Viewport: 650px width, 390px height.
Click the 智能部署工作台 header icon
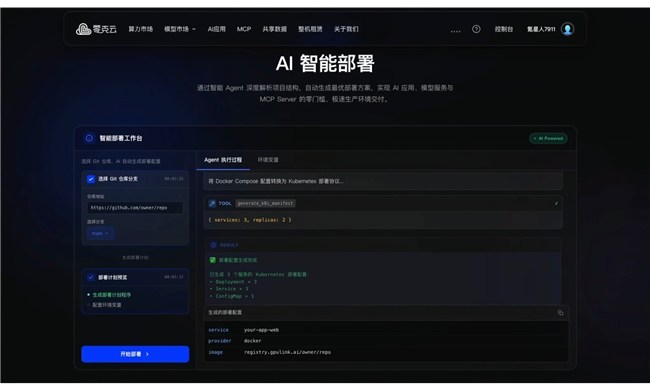pyautogui.click(x=89, y=138)
